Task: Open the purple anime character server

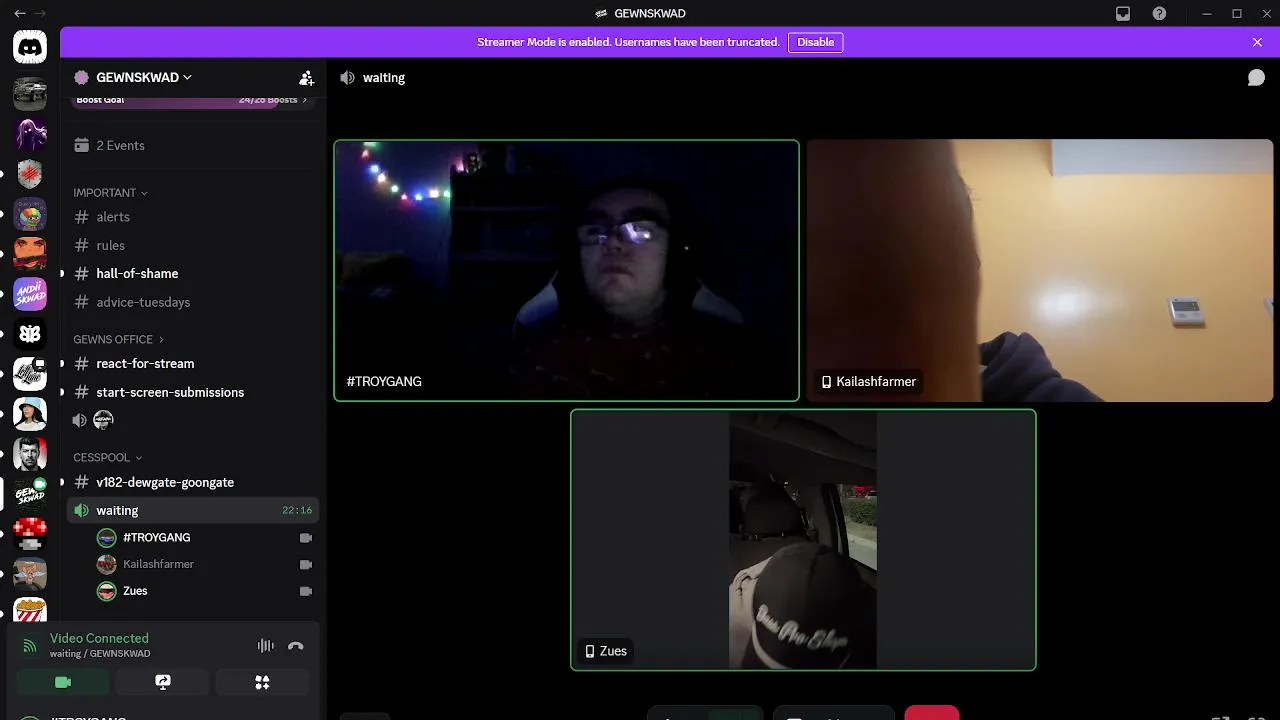Action: click(30, 133)
